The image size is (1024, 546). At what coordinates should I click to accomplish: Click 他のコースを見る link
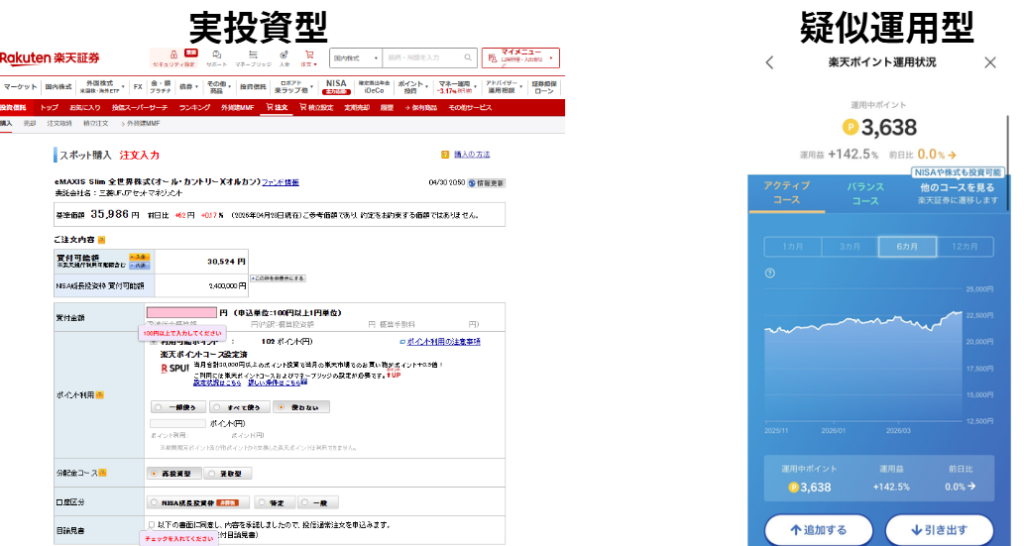[957, 187]
